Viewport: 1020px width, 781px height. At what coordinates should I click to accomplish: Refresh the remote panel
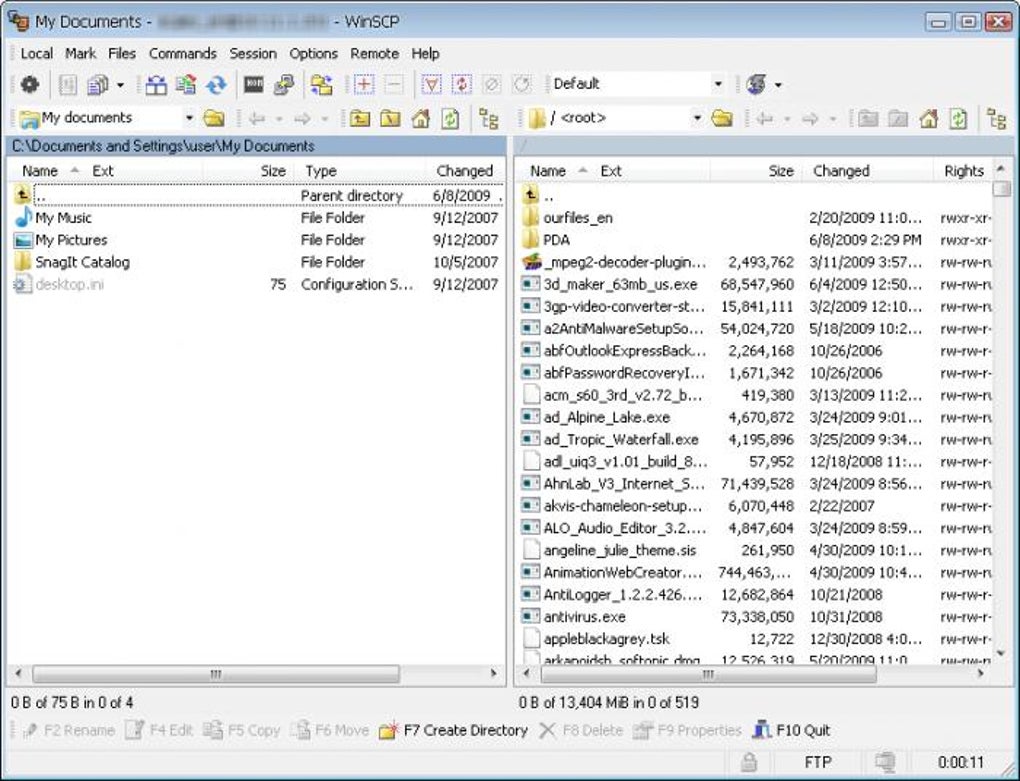tap(958, 118)
